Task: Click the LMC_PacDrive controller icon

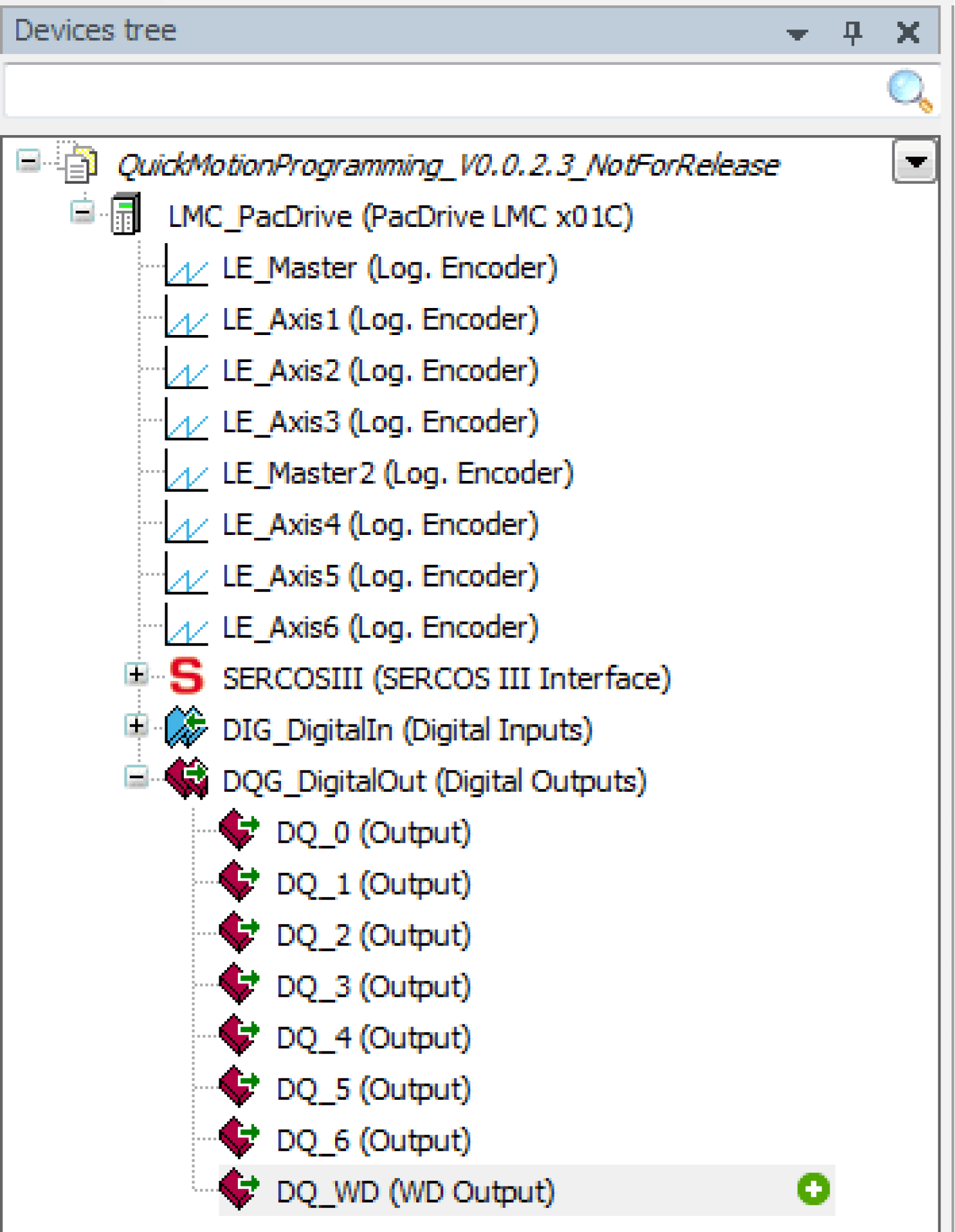Action: click(126, 214)
